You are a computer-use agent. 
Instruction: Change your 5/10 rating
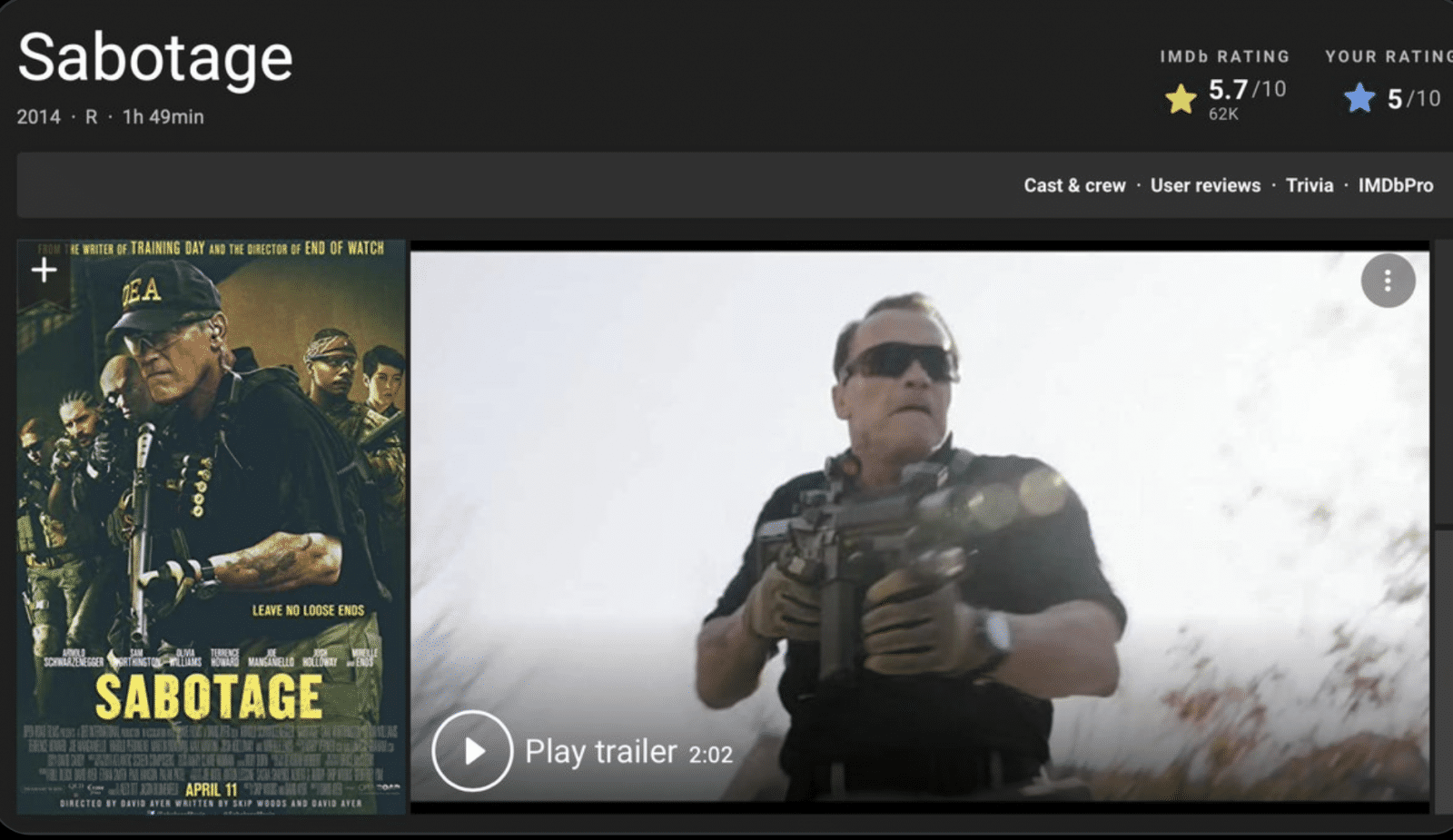coord(1414,98)
